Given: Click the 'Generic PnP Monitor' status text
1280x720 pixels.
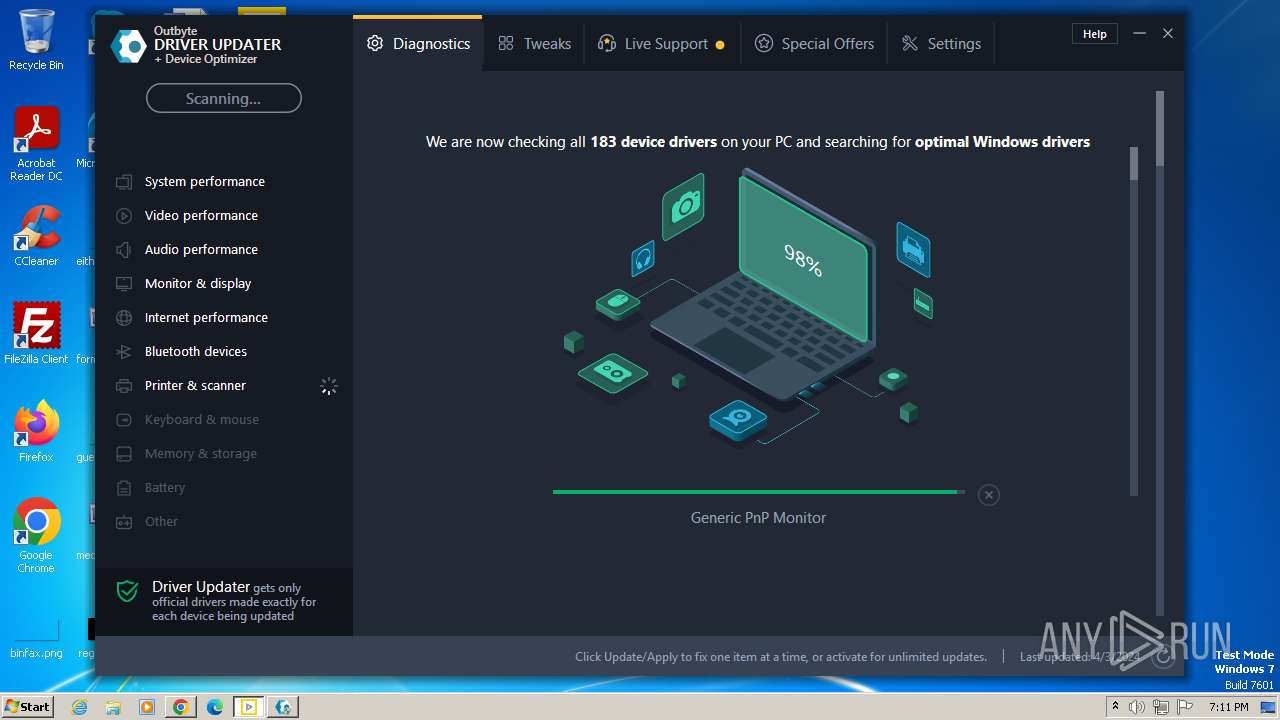Looking at the screenshot, I should click(x=758, y=518).
